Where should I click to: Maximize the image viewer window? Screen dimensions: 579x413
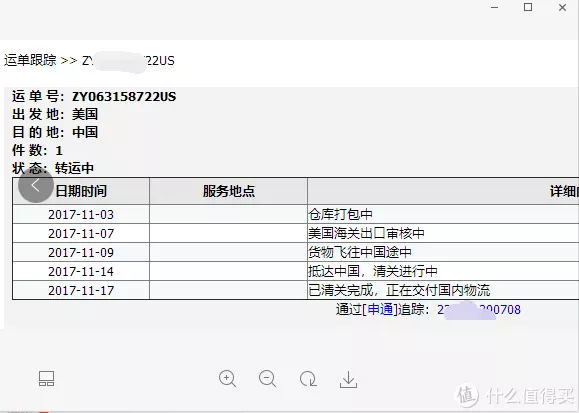(528, 7)
